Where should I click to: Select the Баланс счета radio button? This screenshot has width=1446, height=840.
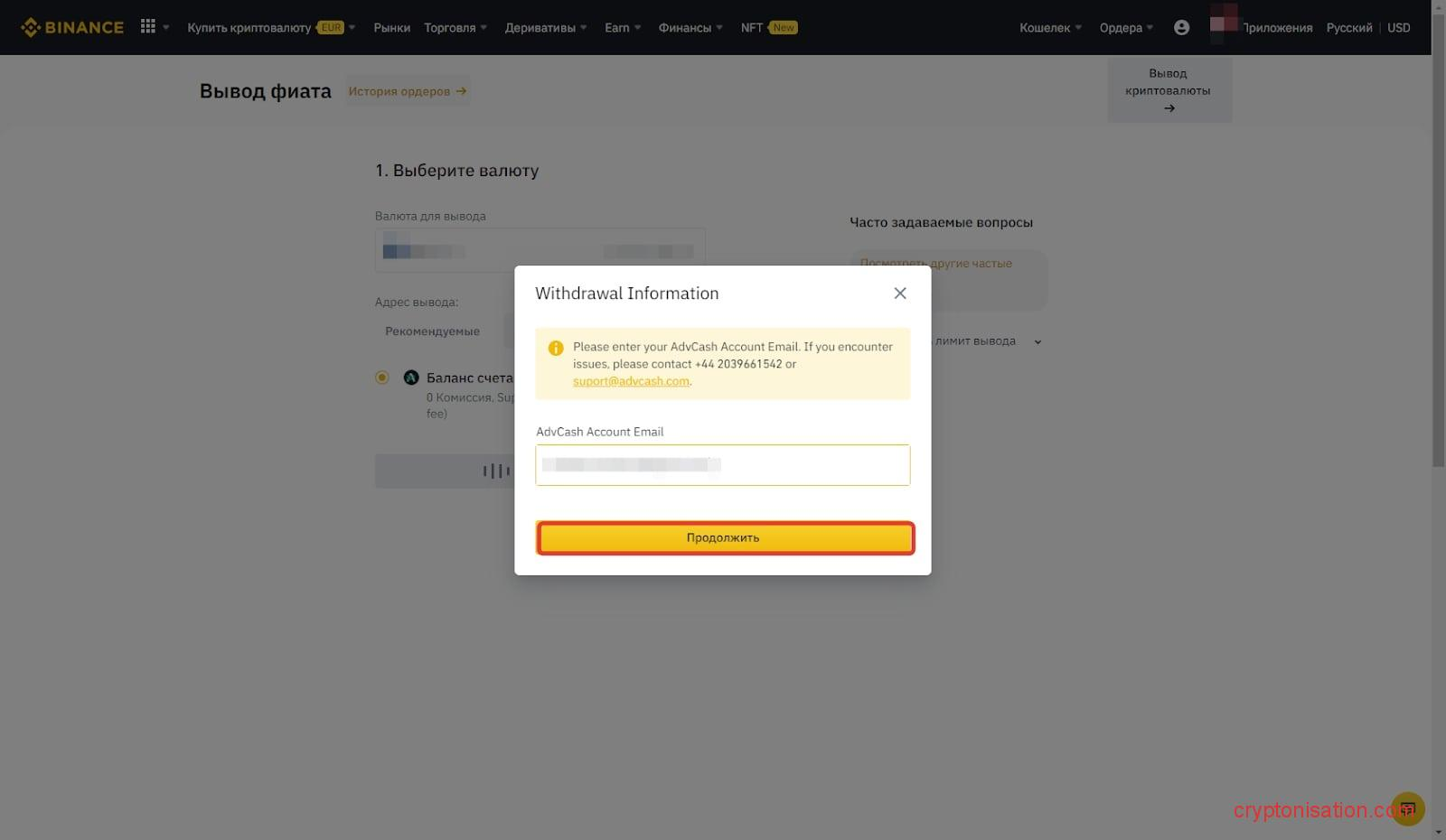coord(381,377)
